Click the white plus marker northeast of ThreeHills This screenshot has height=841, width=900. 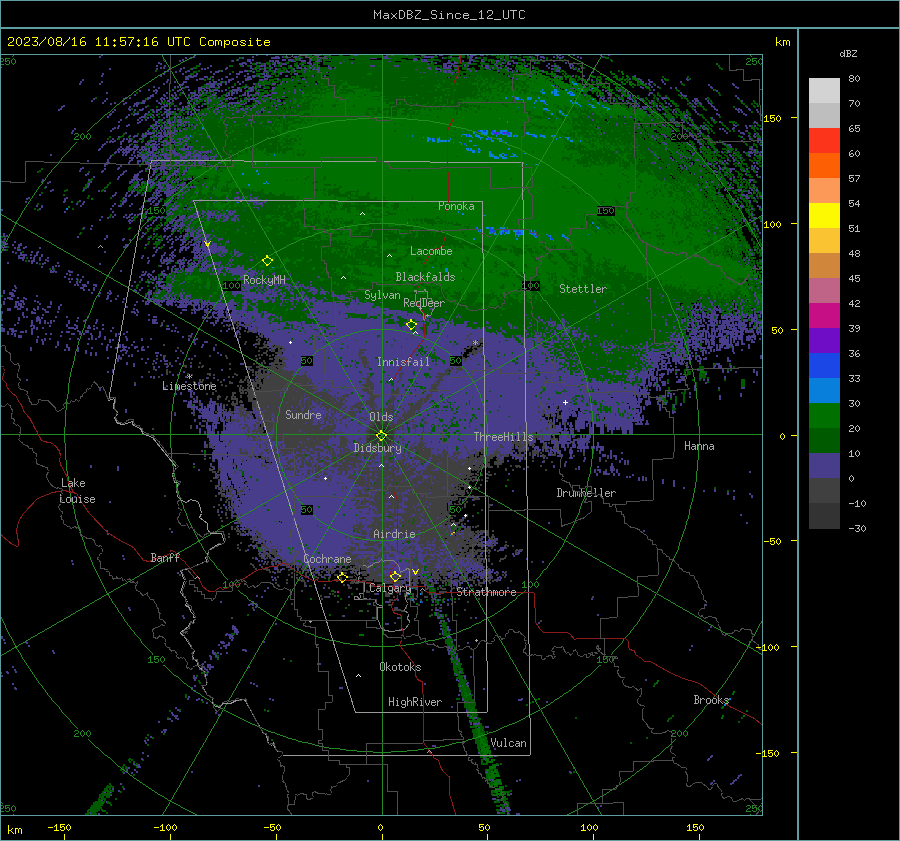coord(565,402)
